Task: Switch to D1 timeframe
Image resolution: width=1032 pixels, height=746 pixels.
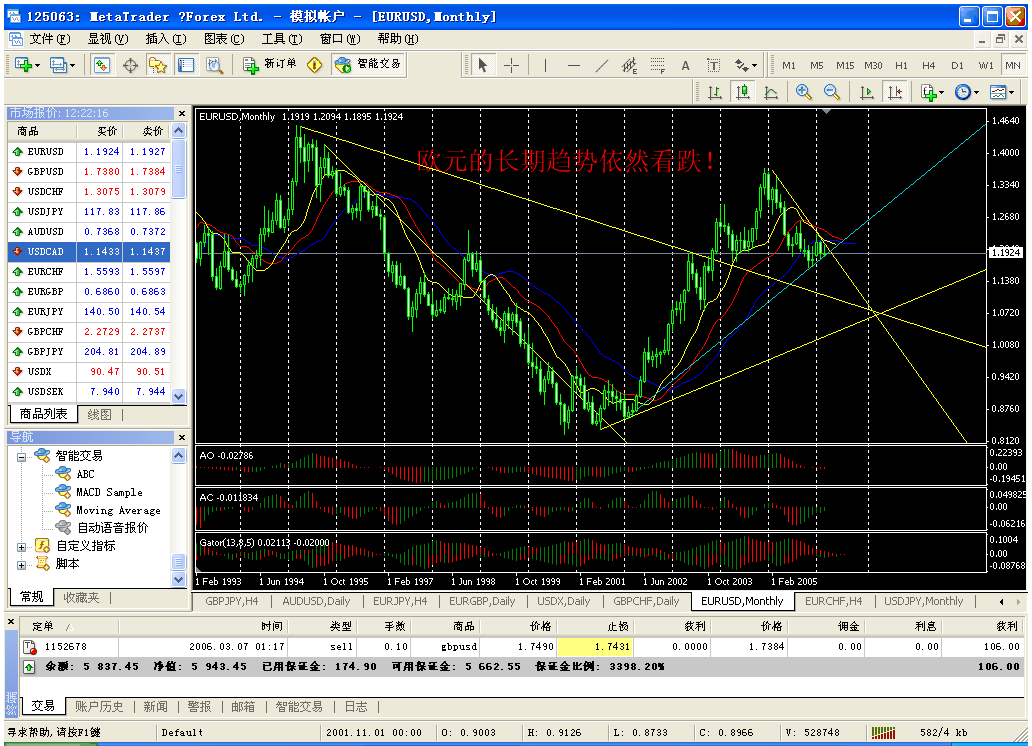Action: coord(957,65)
